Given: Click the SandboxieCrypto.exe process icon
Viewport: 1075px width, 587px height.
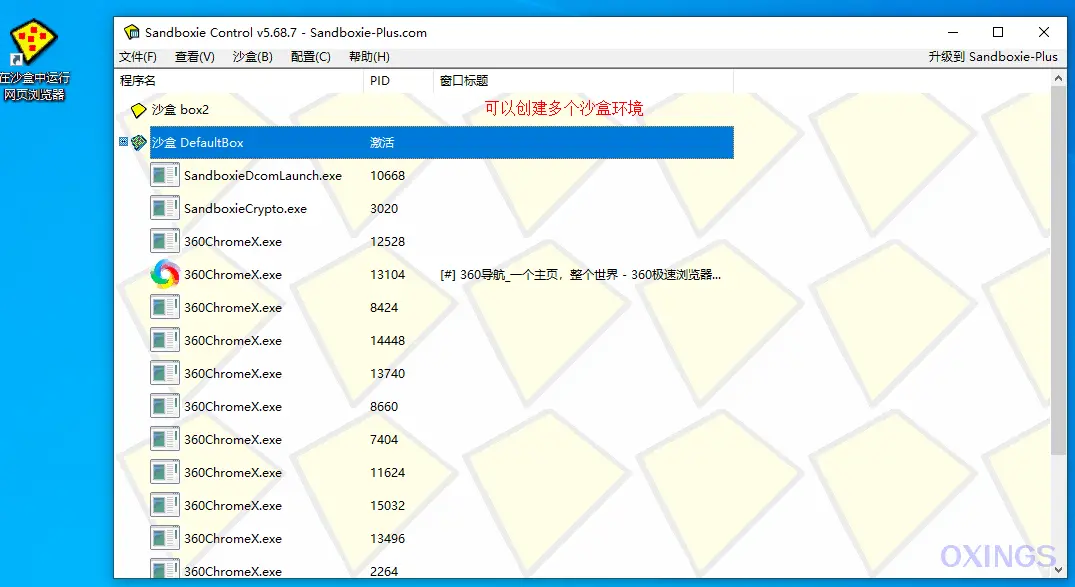Looking at the screenshot, I should pos(165,208).
